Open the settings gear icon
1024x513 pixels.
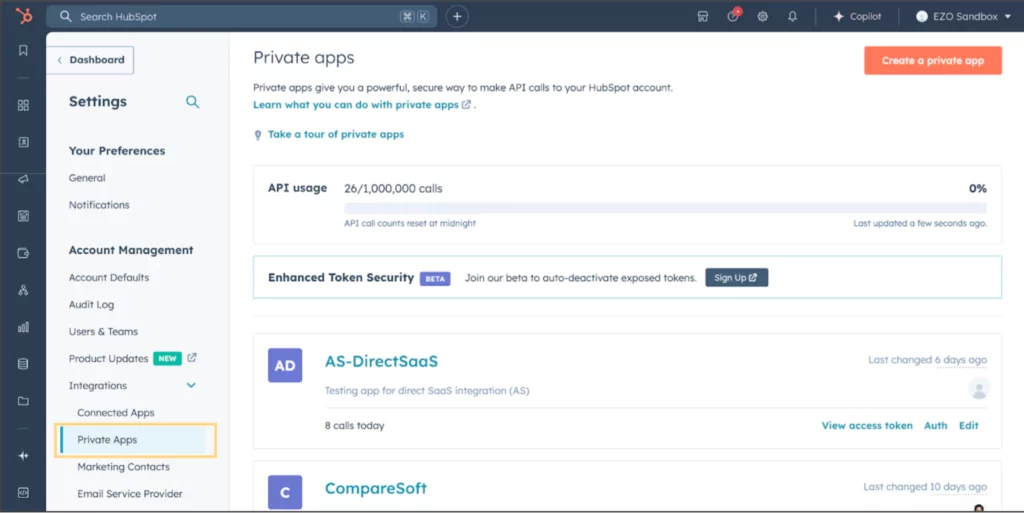762,17
